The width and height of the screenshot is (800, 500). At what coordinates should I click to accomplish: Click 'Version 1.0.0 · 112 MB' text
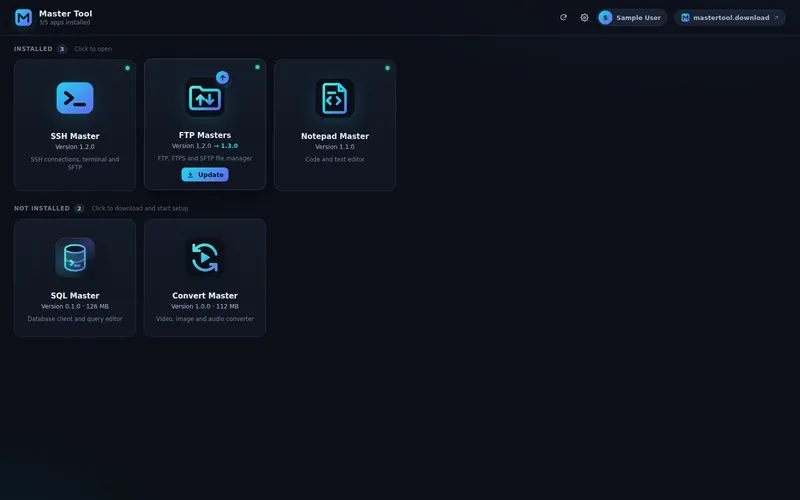point(205,307)
